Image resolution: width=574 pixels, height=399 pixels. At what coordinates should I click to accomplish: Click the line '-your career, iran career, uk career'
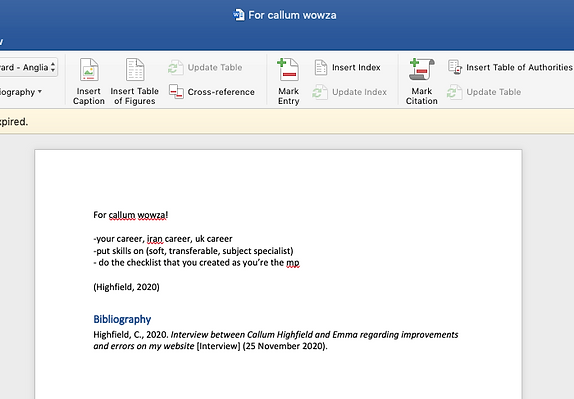click(163, 239)
